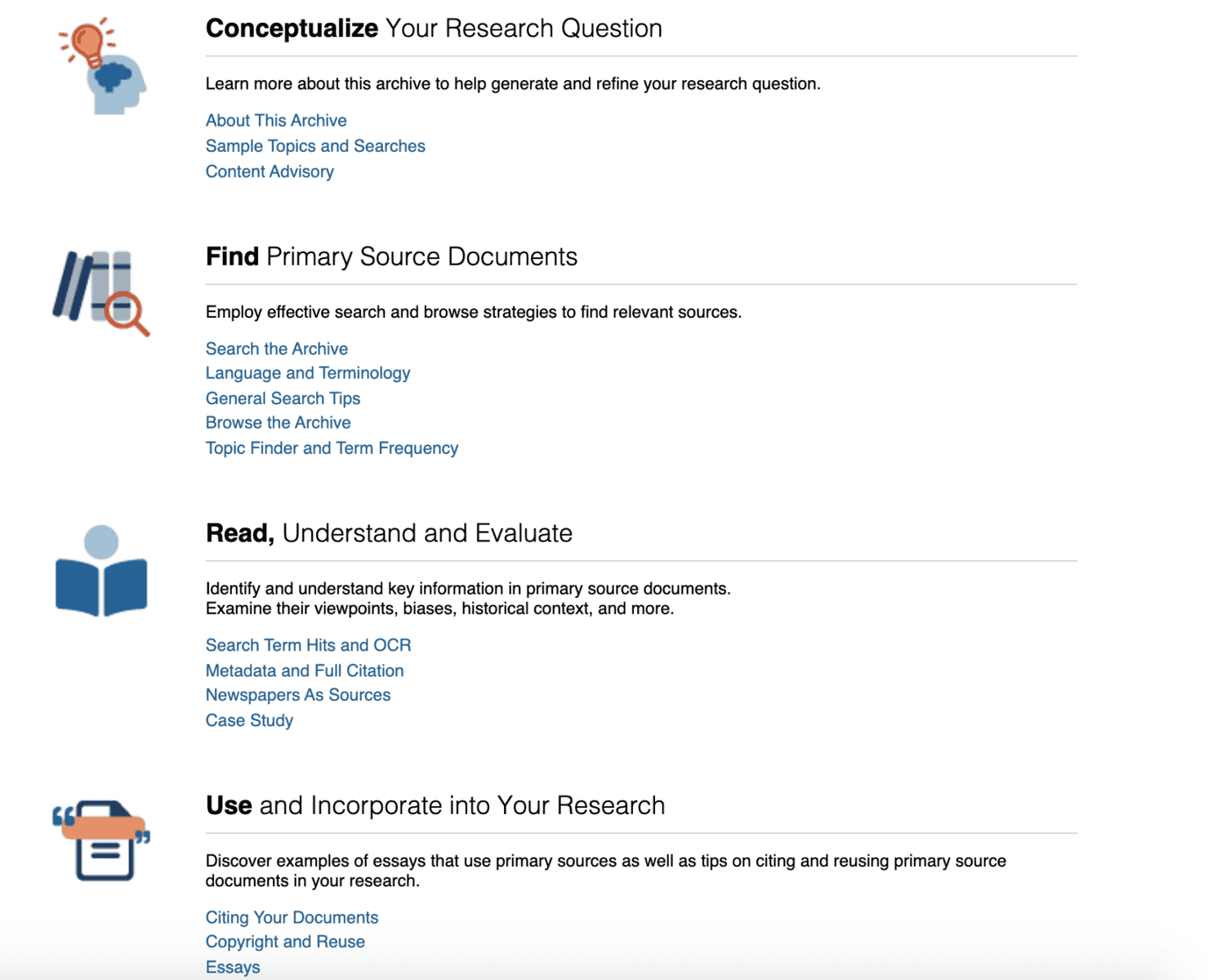The image size is (1208, 980).
Task: Open Metadata and Full Citation
Action: point(305,670)
